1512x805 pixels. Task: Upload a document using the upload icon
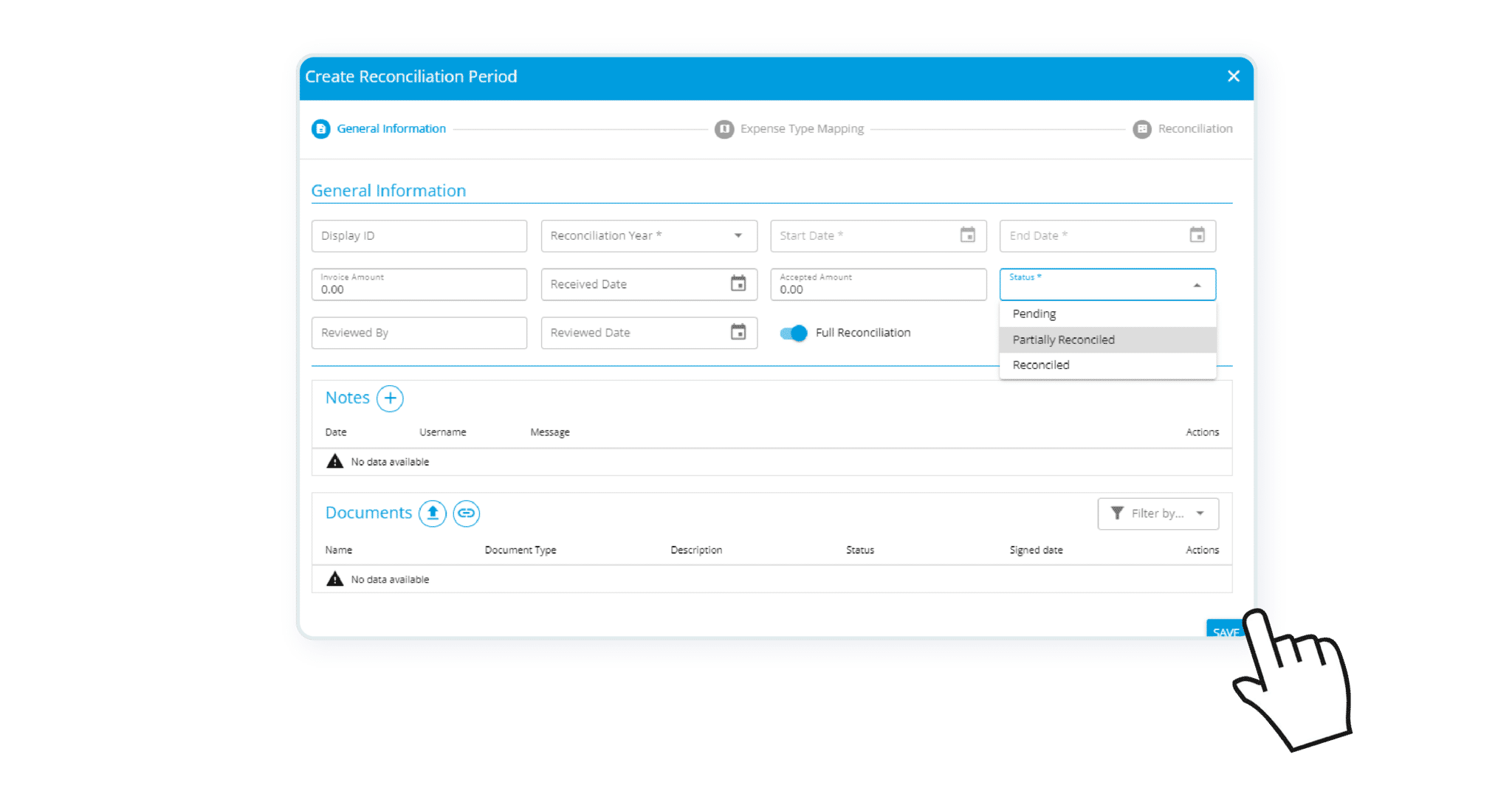click(433, 514)
